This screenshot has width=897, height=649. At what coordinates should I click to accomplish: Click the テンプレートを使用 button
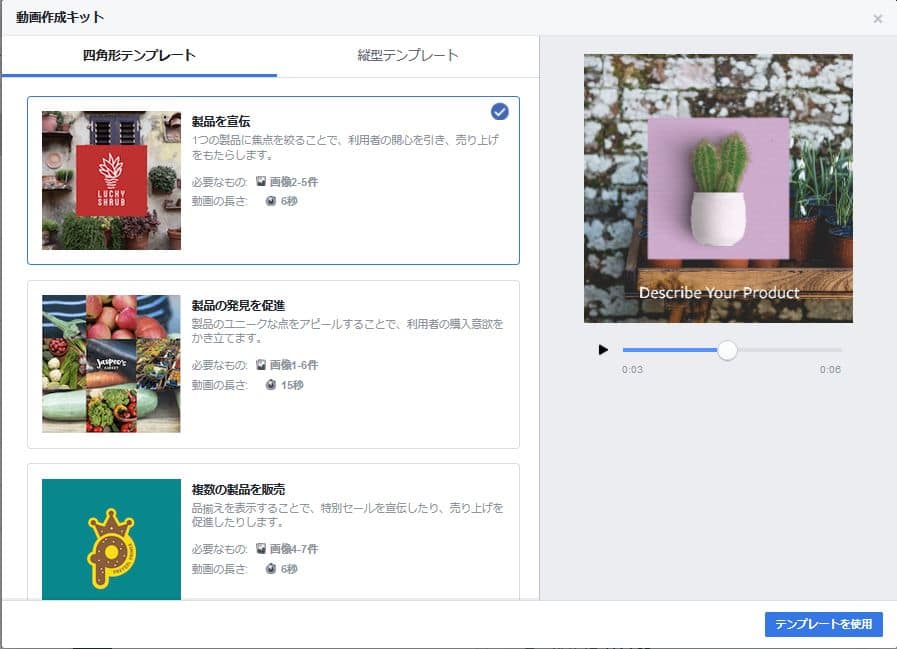(x=823, y=624)
